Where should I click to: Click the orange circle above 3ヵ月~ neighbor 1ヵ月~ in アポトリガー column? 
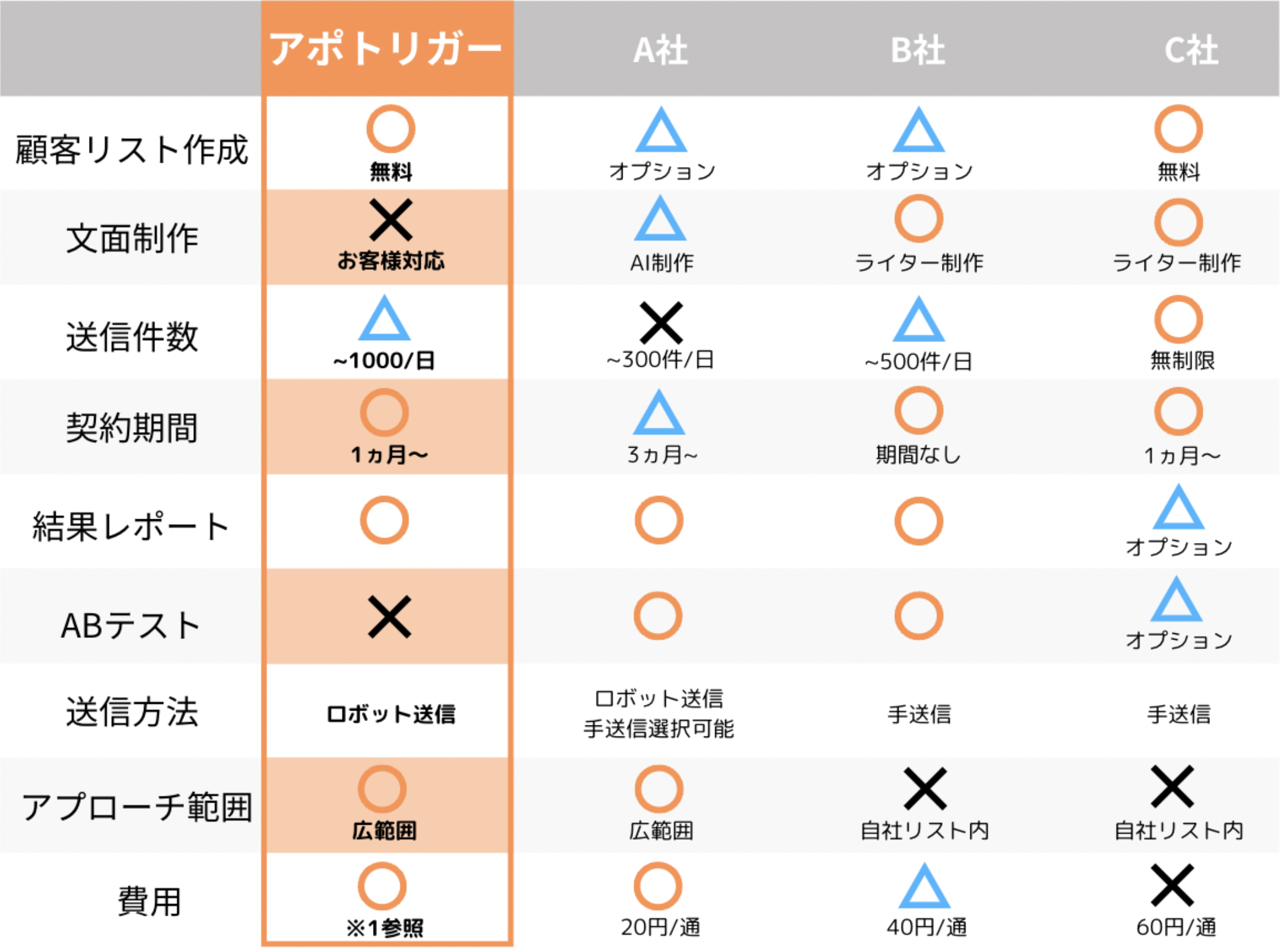(x=384, y=412)
